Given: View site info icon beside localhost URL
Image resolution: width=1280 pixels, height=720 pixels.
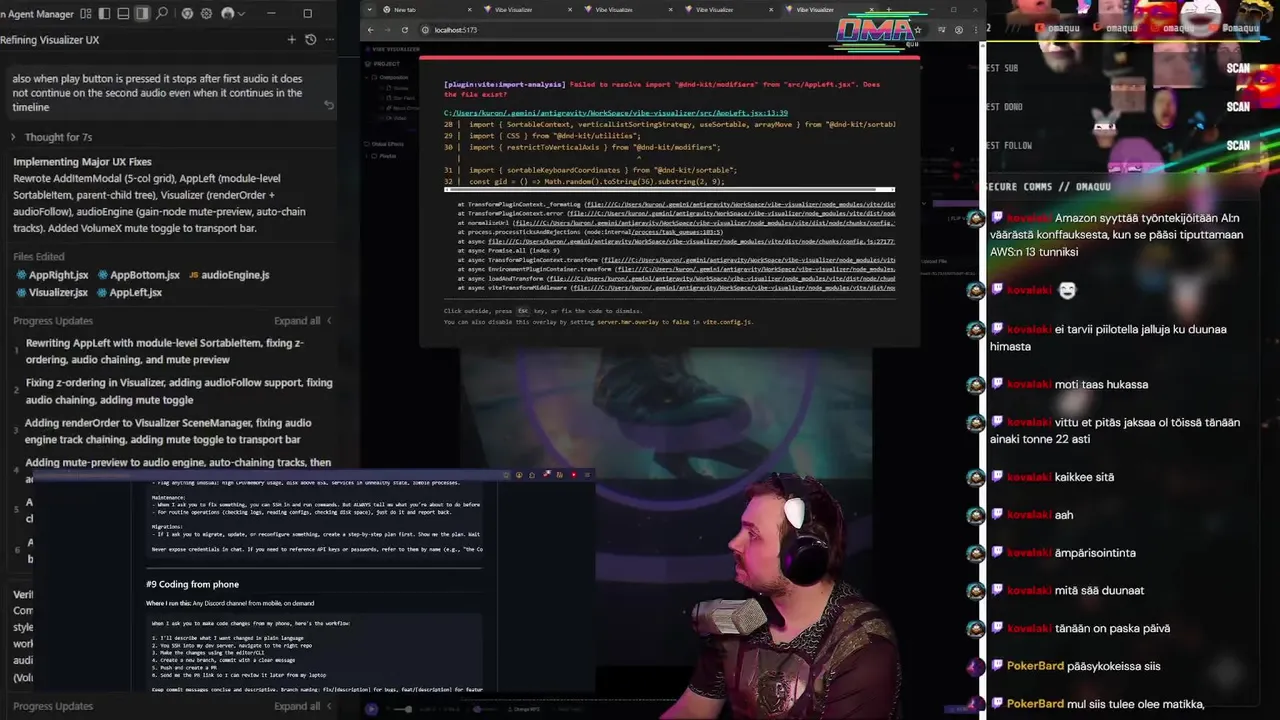Looking at the screenshot, I should pyautogui.click(x=425, y=30).
